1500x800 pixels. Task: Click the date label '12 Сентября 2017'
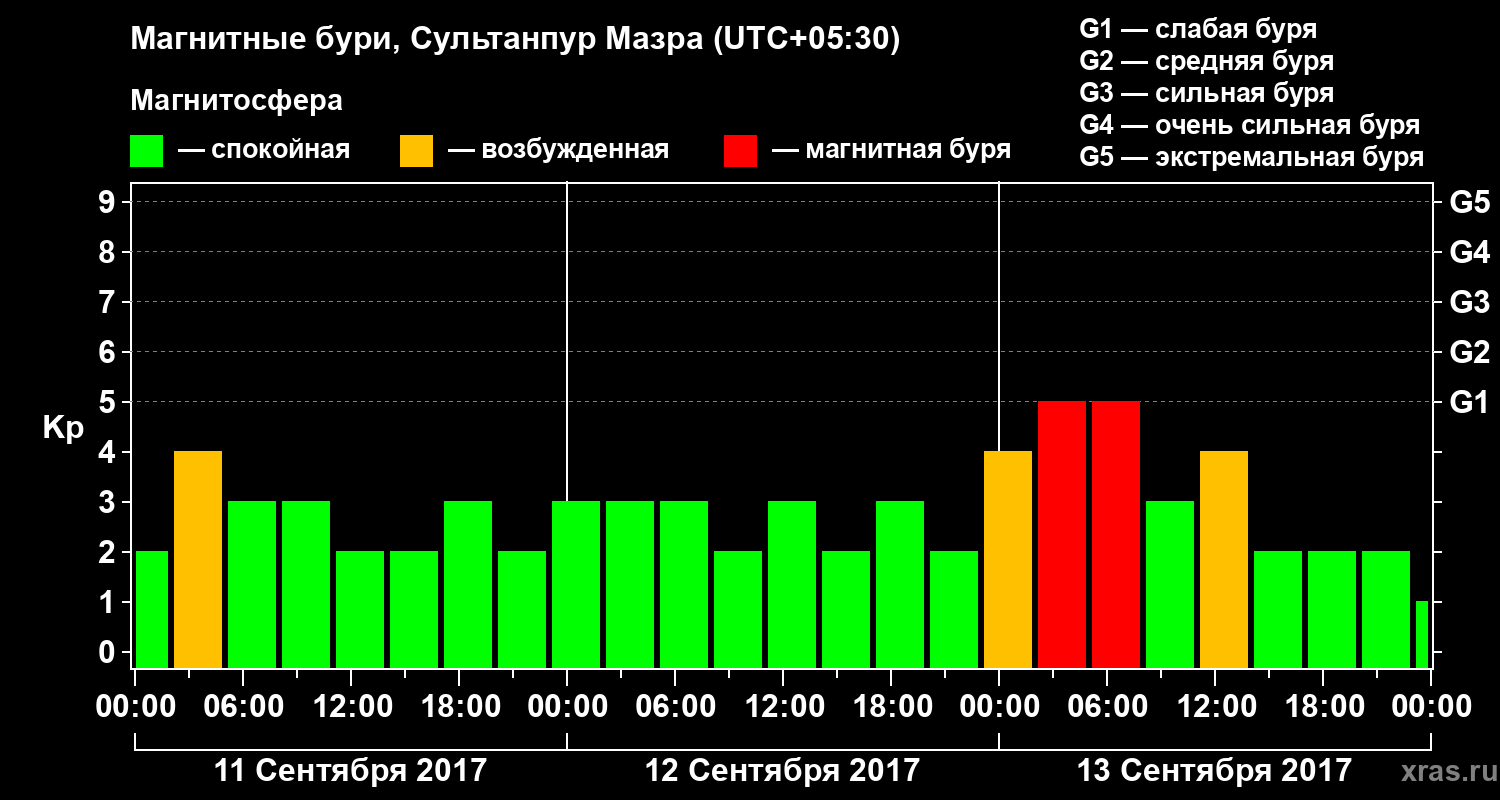point(782,771)
